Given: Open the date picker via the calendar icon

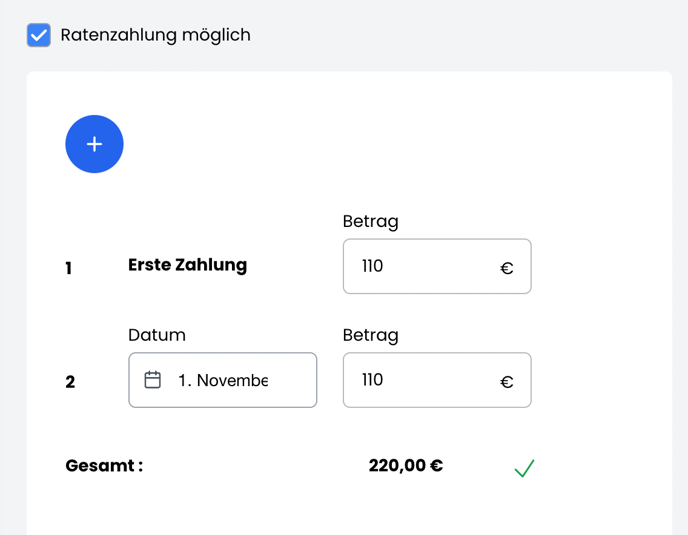Looking at the screenshot, I should coord(153,380).
